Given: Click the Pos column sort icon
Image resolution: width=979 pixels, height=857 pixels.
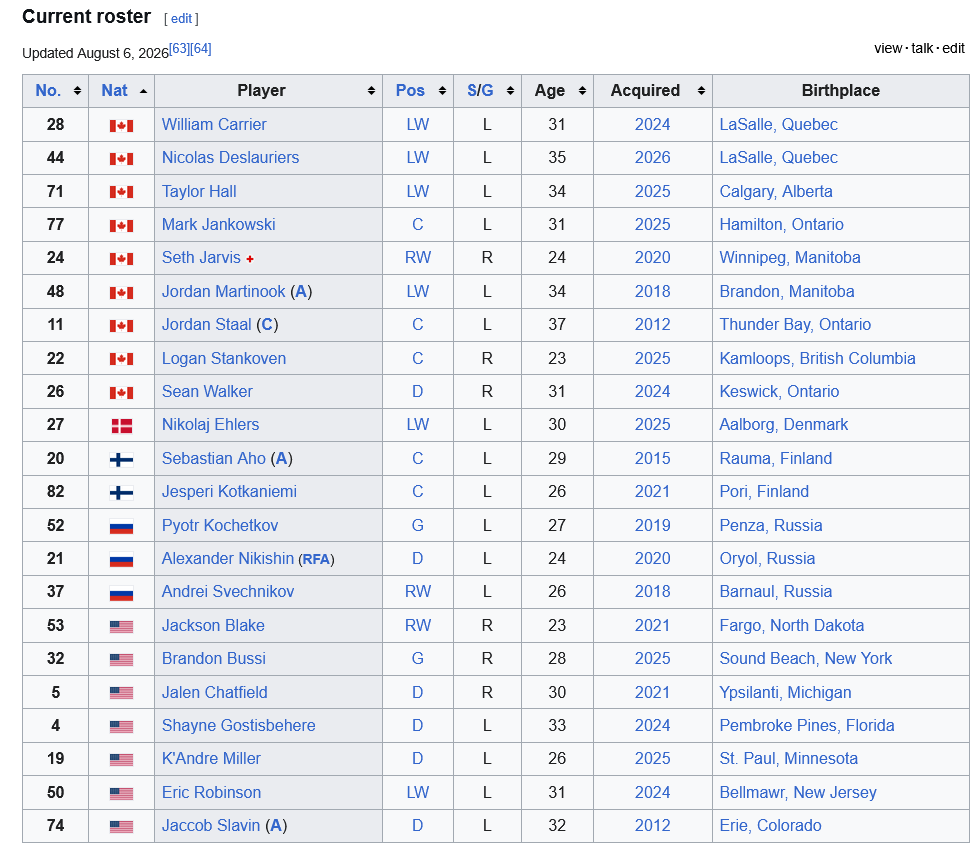Looking at the screenshot, I should point(443,91).
